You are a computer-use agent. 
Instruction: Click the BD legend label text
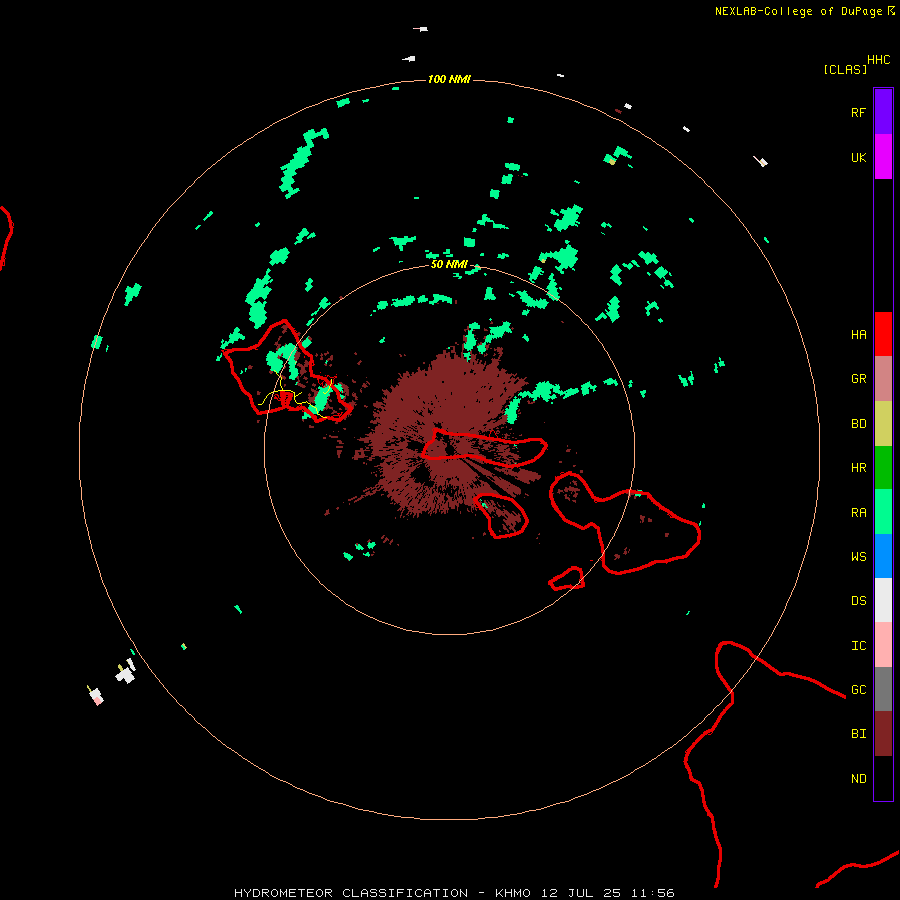pos(859,424)
